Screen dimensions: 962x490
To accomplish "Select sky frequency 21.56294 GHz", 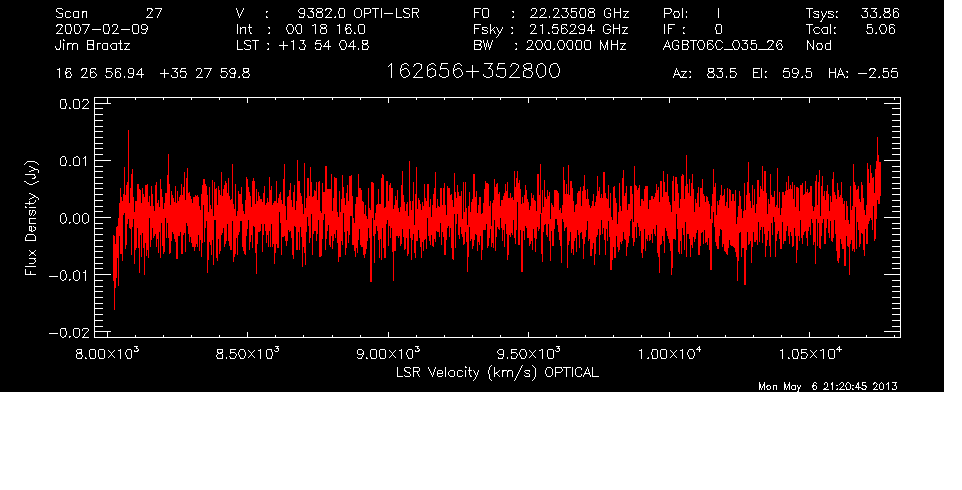I will point(579,29).
